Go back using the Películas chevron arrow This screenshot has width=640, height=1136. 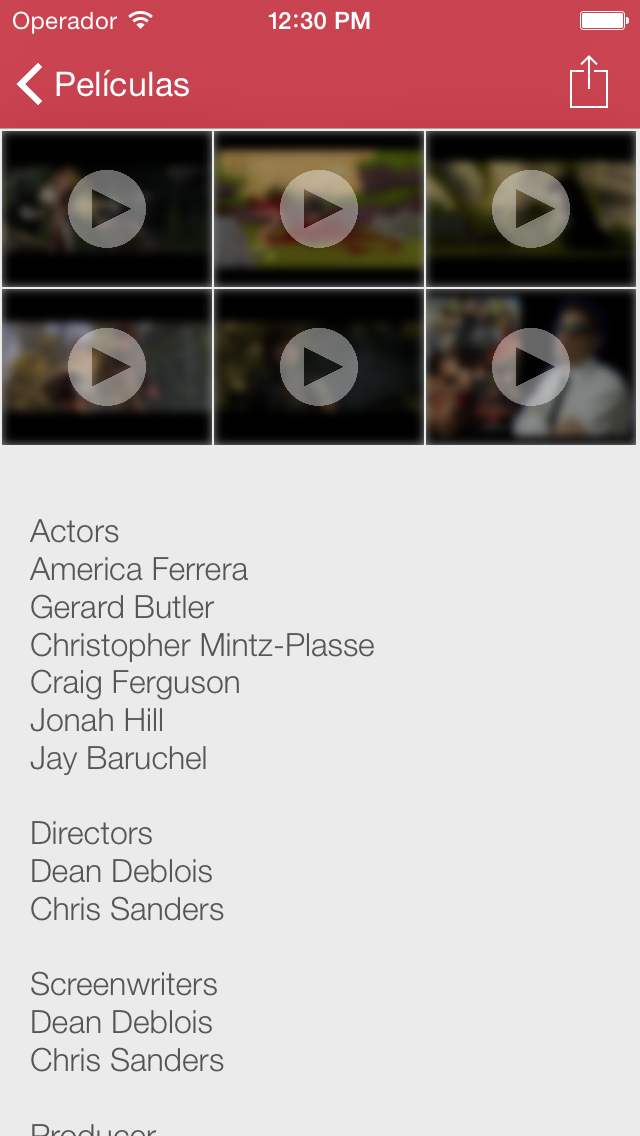[x=30, y=84]
